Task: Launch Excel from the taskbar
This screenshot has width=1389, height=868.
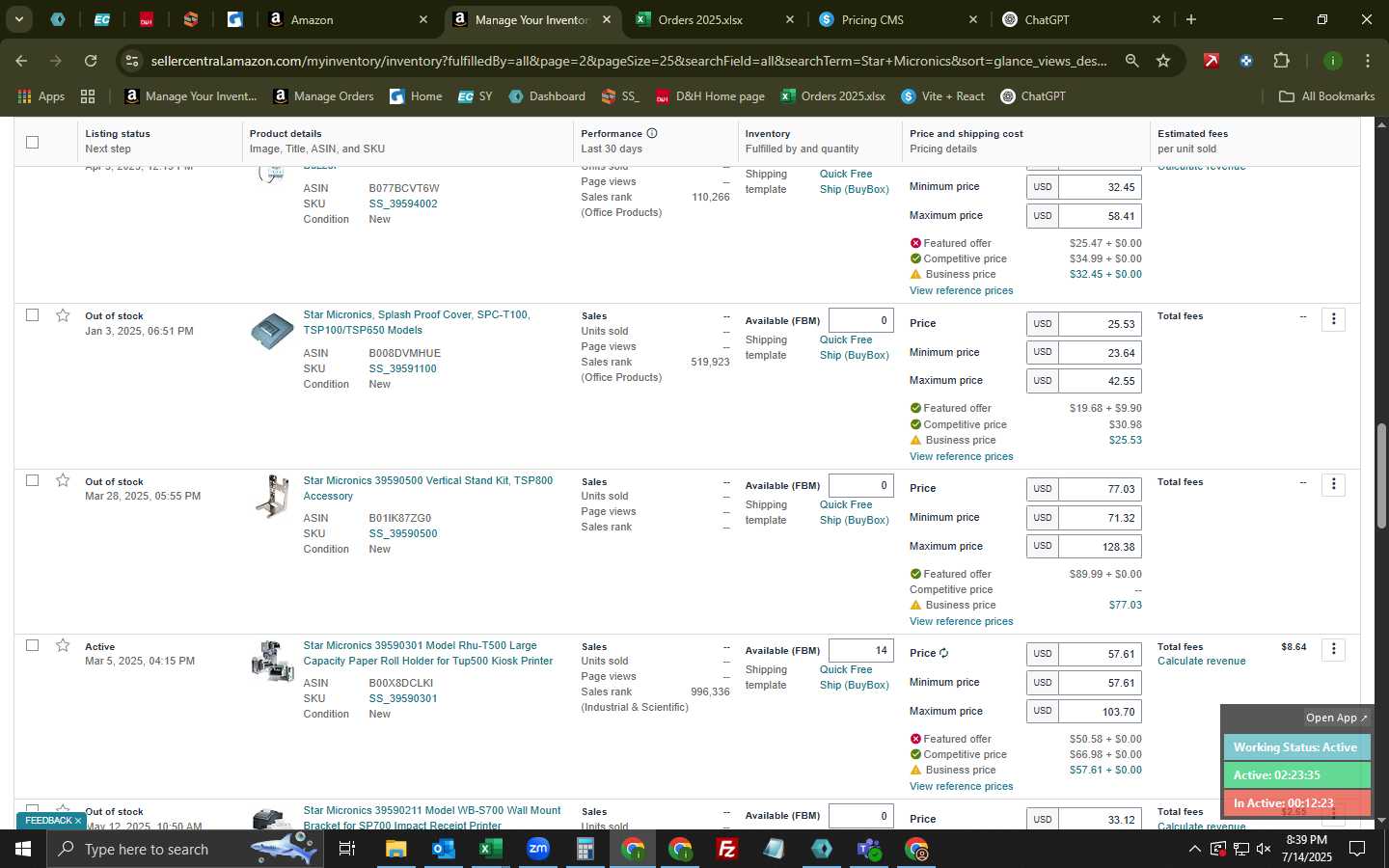Action: point(490,849)
